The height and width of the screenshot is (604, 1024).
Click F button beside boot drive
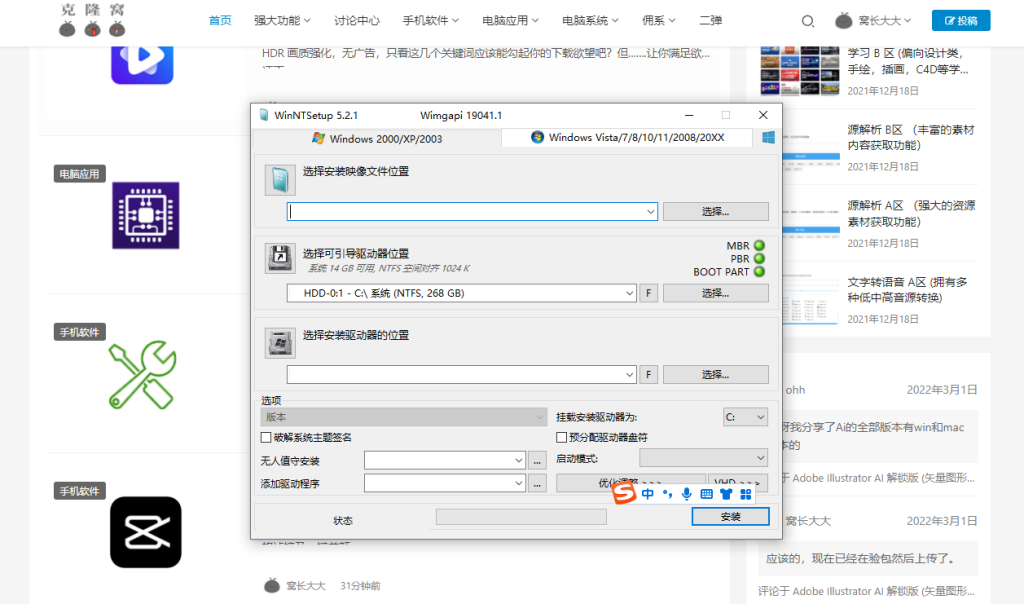pos(648,293)
